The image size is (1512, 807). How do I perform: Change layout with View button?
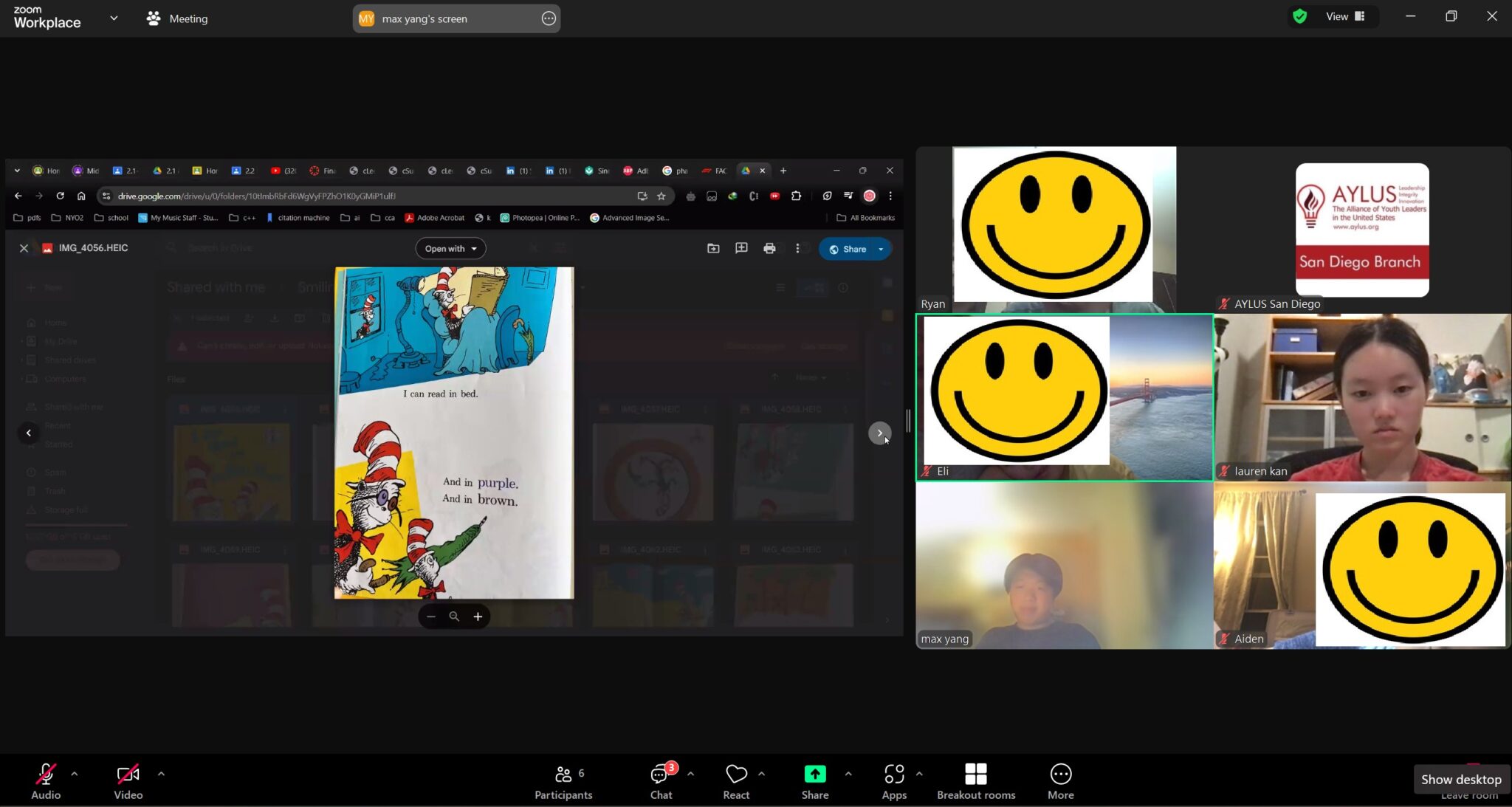1345,16
